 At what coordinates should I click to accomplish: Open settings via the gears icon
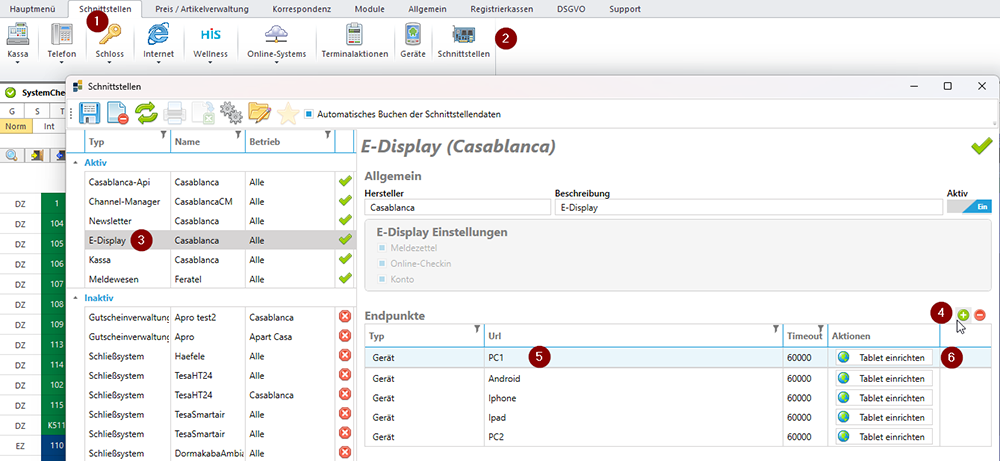pos(231,113)
